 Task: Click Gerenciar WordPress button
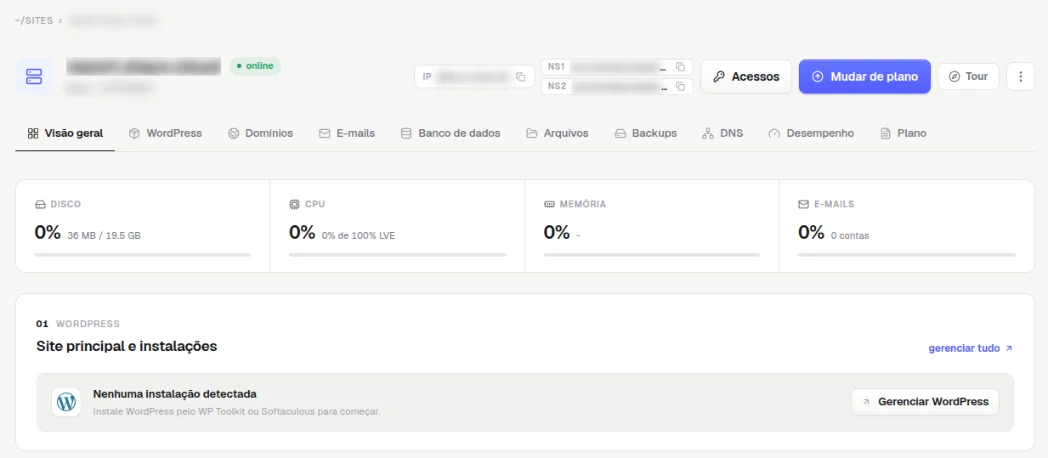click(925, 402)
